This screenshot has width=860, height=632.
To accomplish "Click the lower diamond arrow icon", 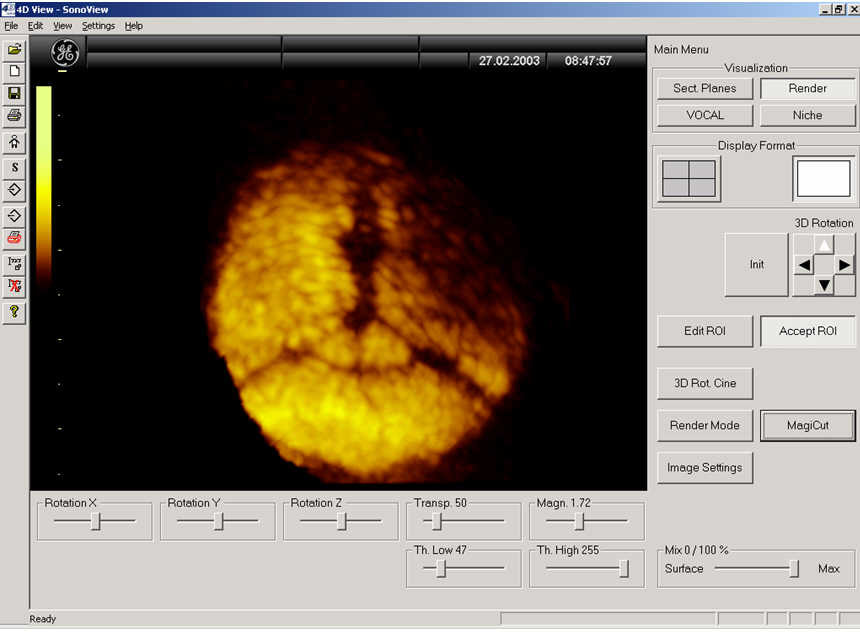I will coord(14,216).
